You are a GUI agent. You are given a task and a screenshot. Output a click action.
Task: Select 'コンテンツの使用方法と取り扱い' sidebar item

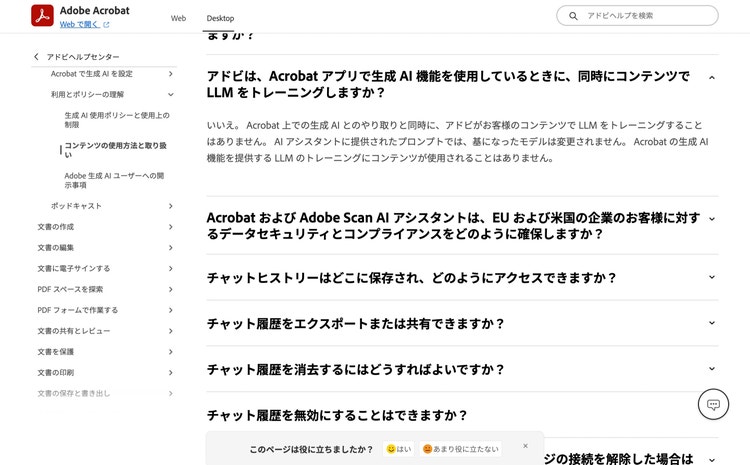(115, 150)
